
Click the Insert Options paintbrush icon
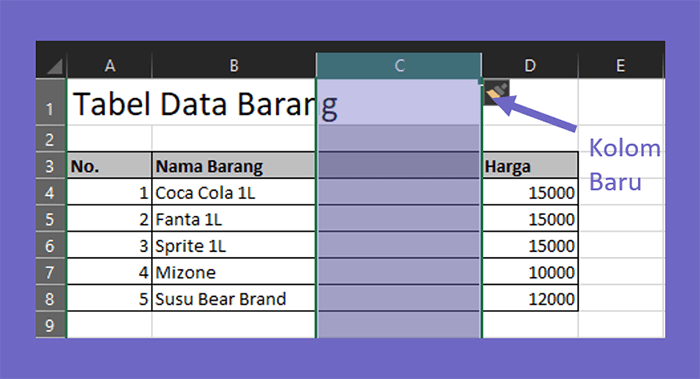[x=497, y=92]
